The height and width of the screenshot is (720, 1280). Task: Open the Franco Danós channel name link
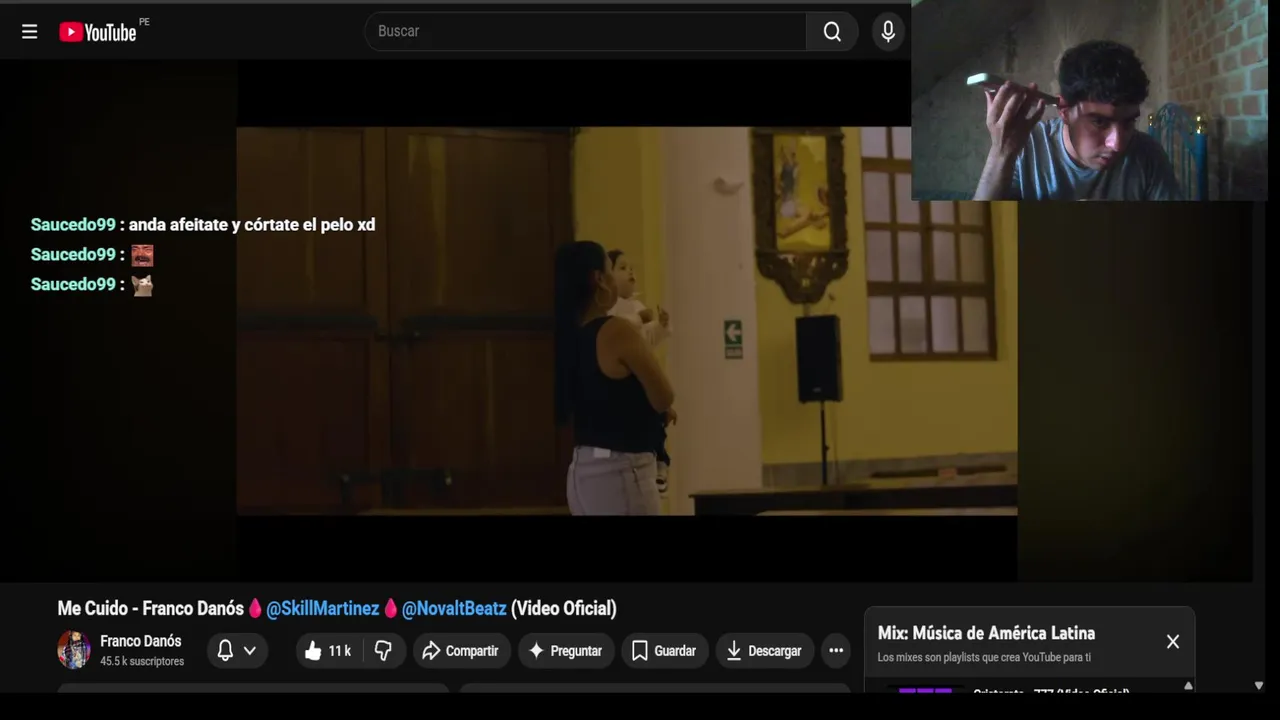pyautogui.click(x=140, y=641)
